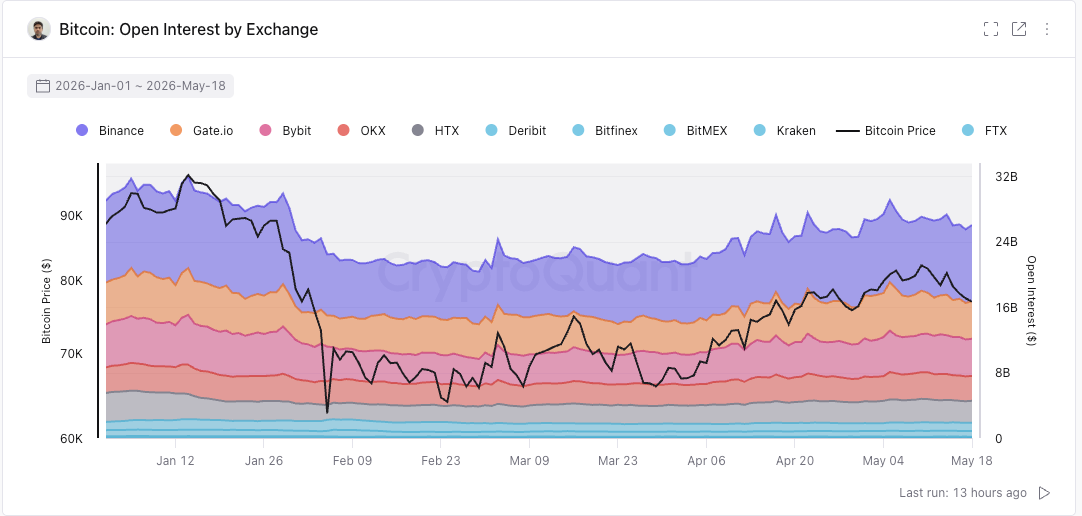Toggle FTX series in legend
The width and height of the screenshot is (1082, 516).
(x=984, y=130)
